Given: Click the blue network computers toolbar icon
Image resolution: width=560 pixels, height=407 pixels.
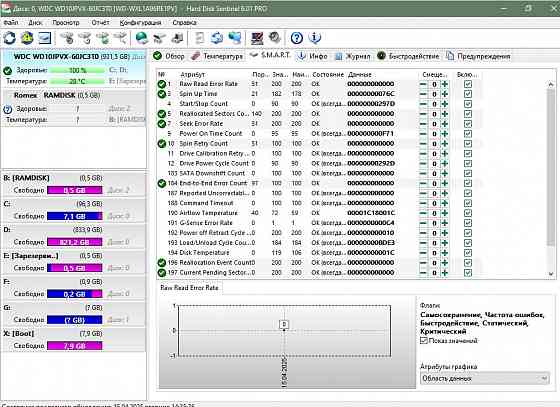Looking at the screenshot, I should (x=235, y=38).
